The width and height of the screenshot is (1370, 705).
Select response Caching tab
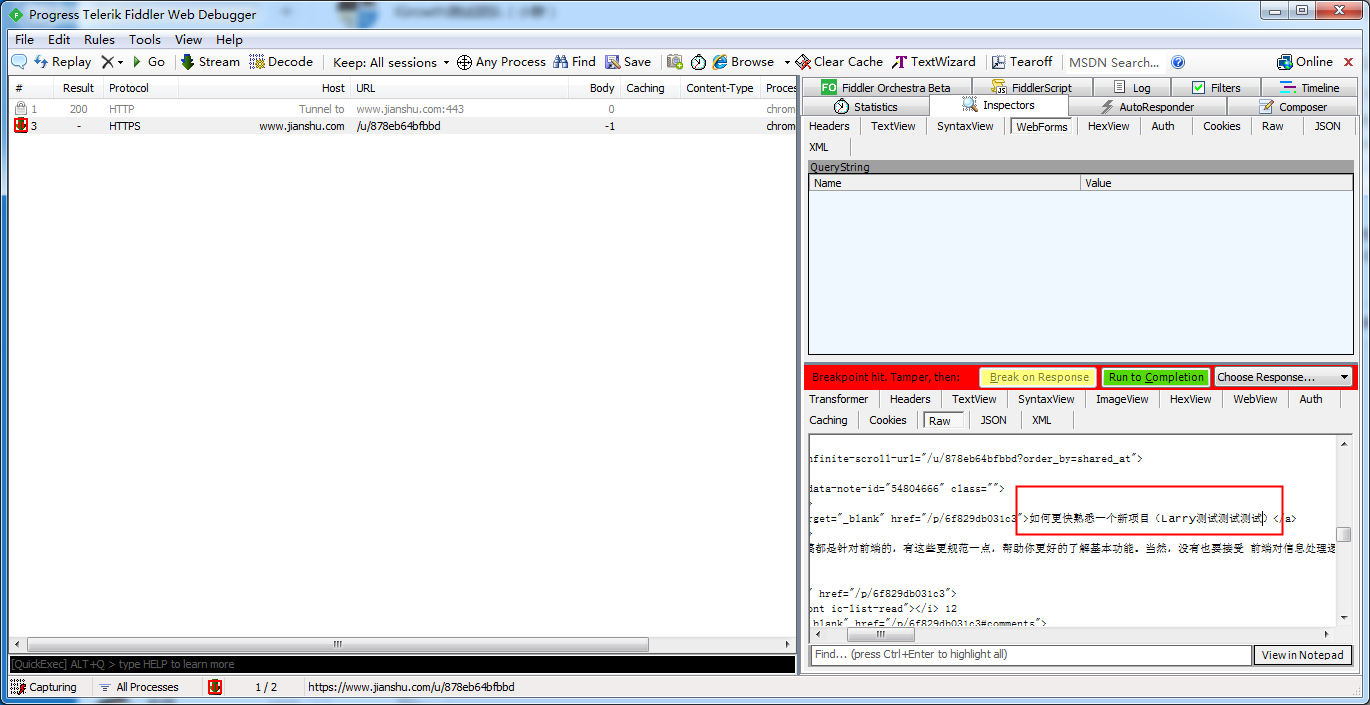(x=828, y=420)
